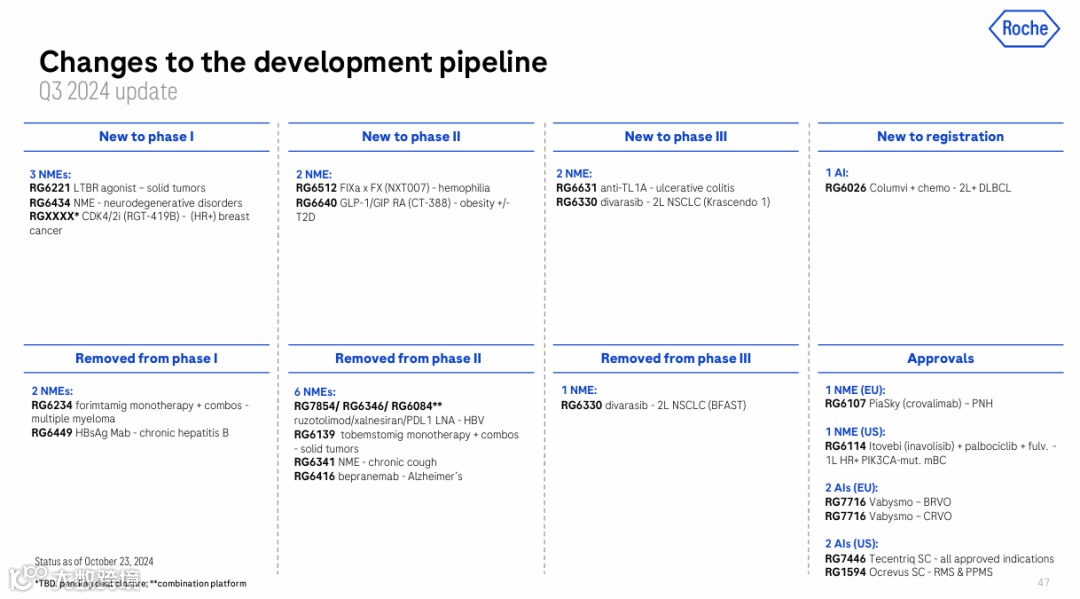
Task: Click the Roche hexagon logo
Action: 1024,28
